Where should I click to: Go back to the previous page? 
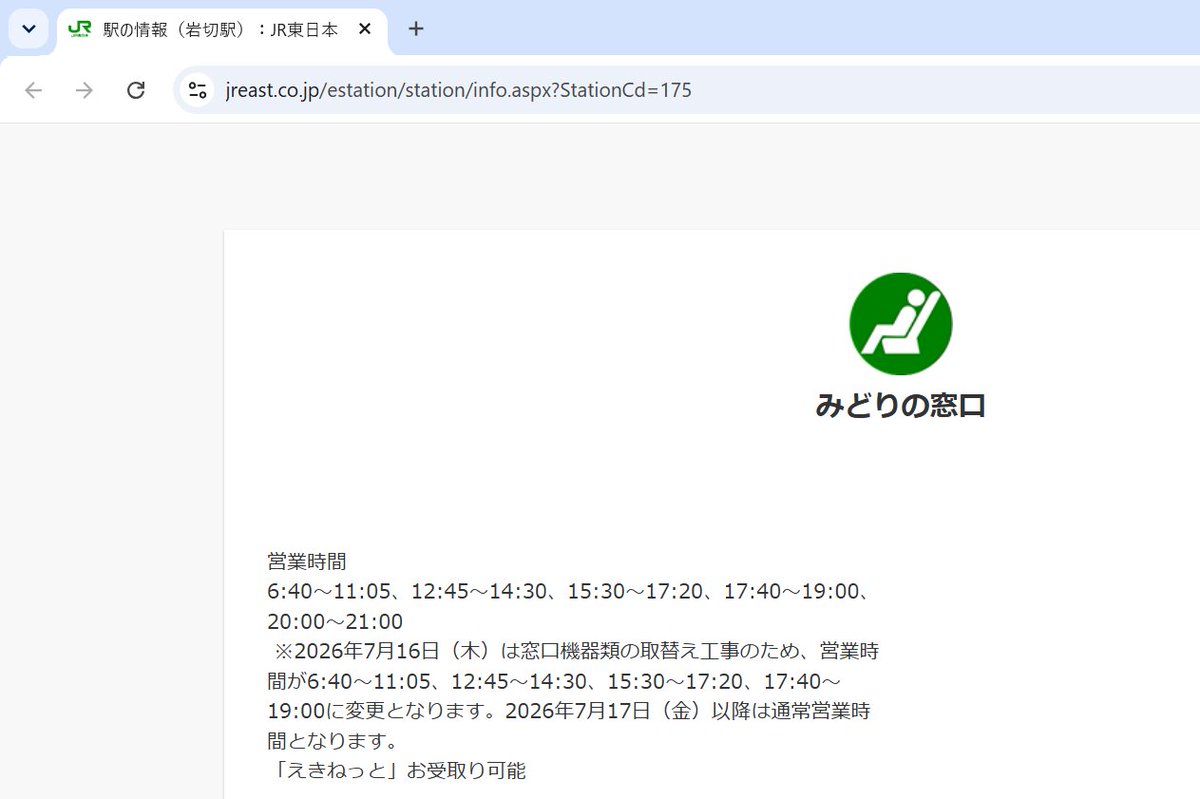tap(34, 90)
